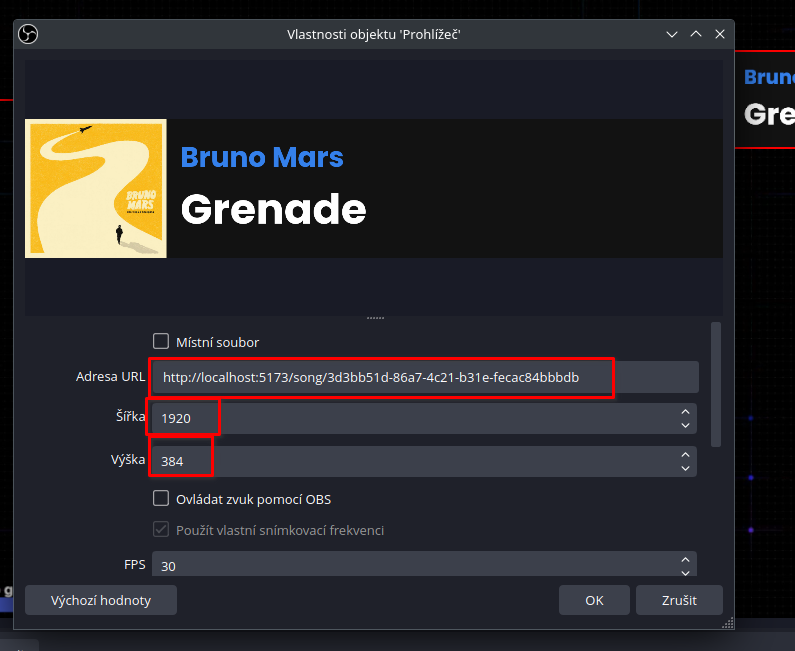The image size is (795, 651).
Task: Click the dialog title 'Vlastnosti objektu Prohlížeč'
Action: (x=374, y=34)
